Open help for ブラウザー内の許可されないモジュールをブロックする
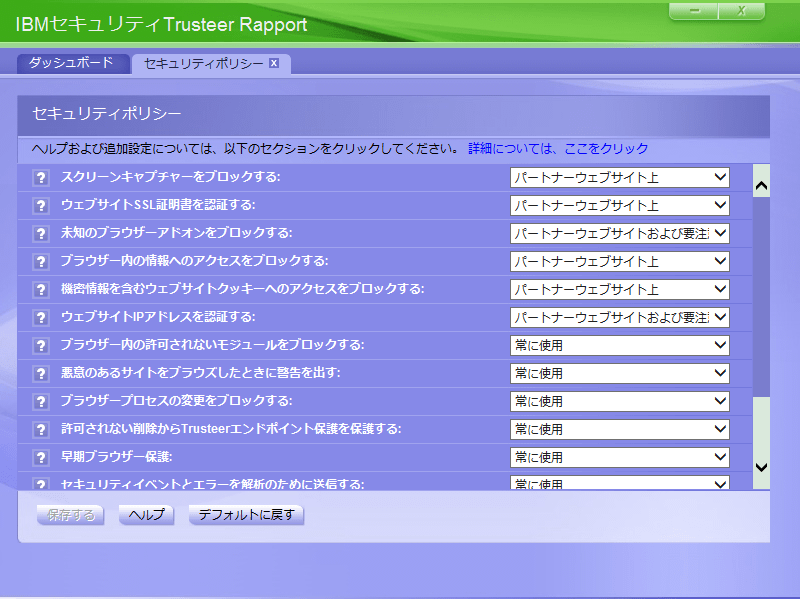The image size is (800, 599). pos(41,346)
